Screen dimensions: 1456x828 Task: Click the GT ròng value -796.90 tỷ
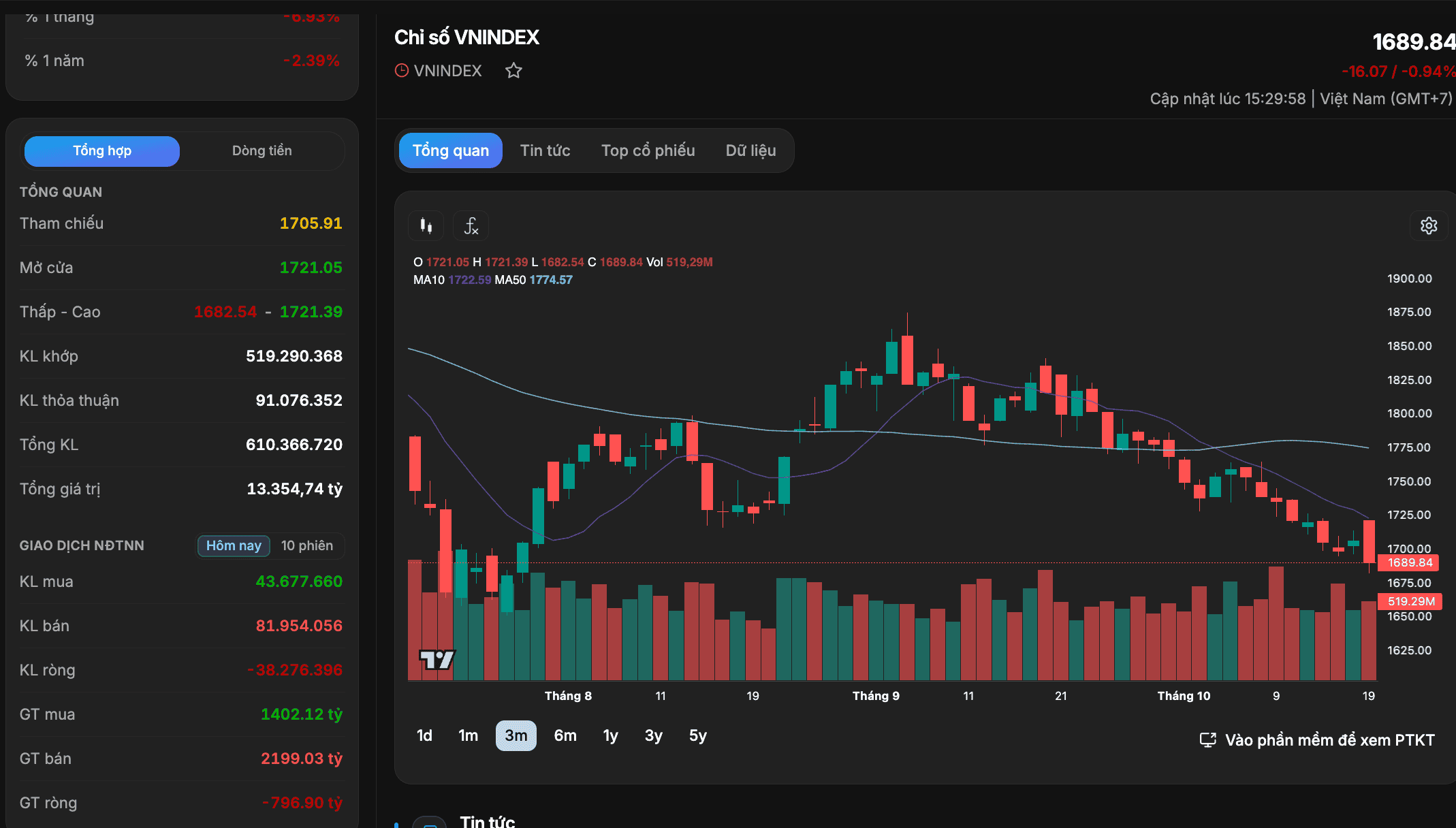pyautogui.click(x=302, y=803)
